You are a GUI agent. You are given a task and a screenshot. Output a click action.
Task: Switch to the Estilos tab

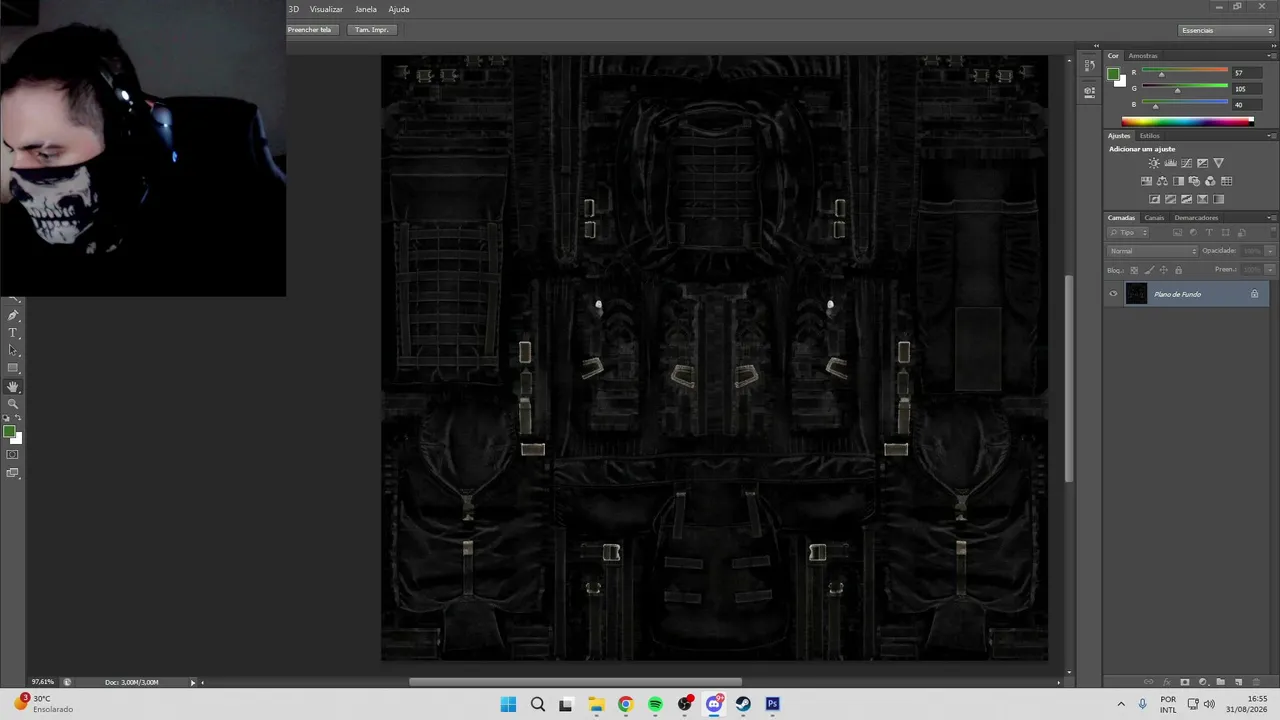1150,136
